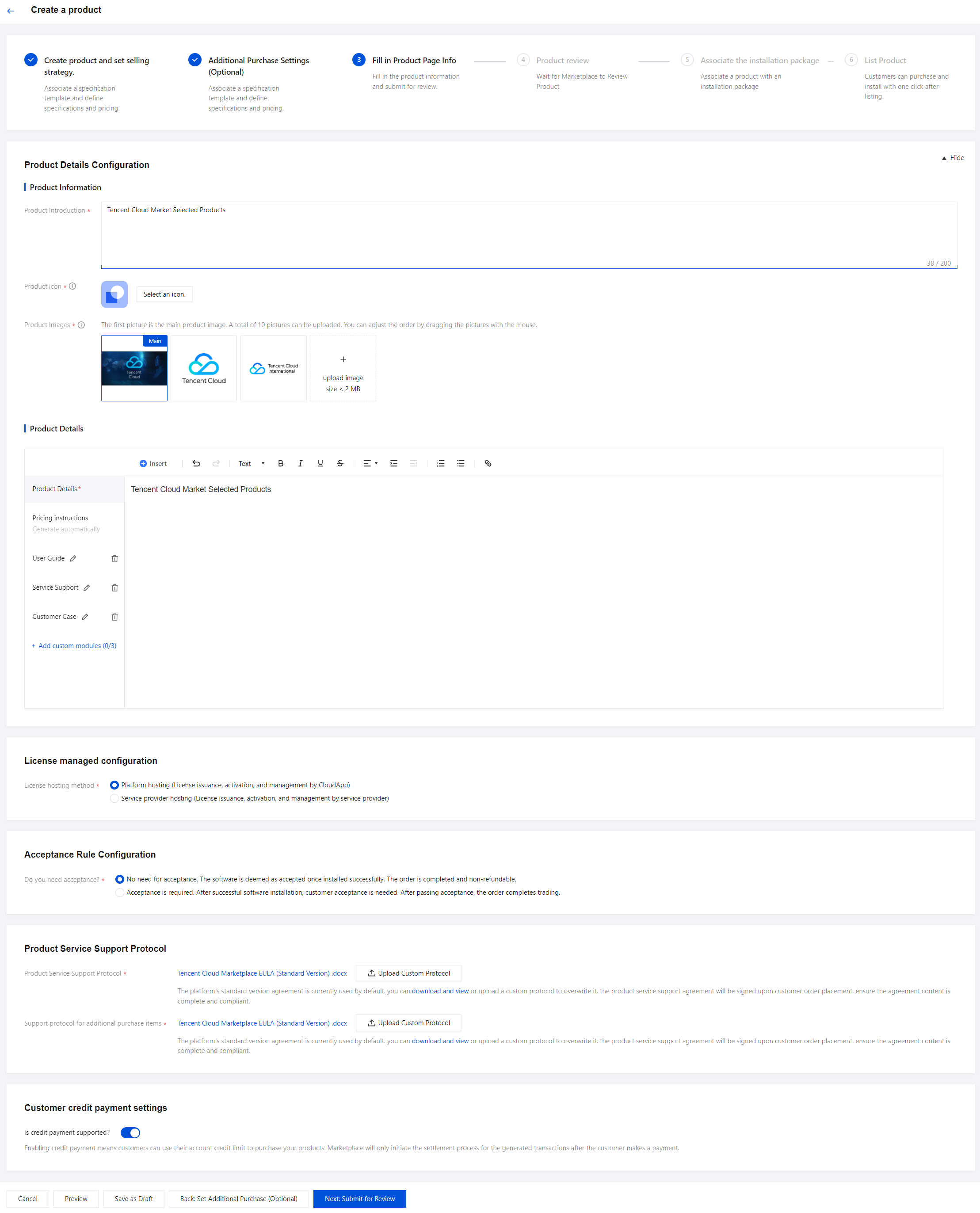Open the Insert menu in editor
Viewport: 980px width, 1213px height.
pyautogui.click(x=153, y=463)
